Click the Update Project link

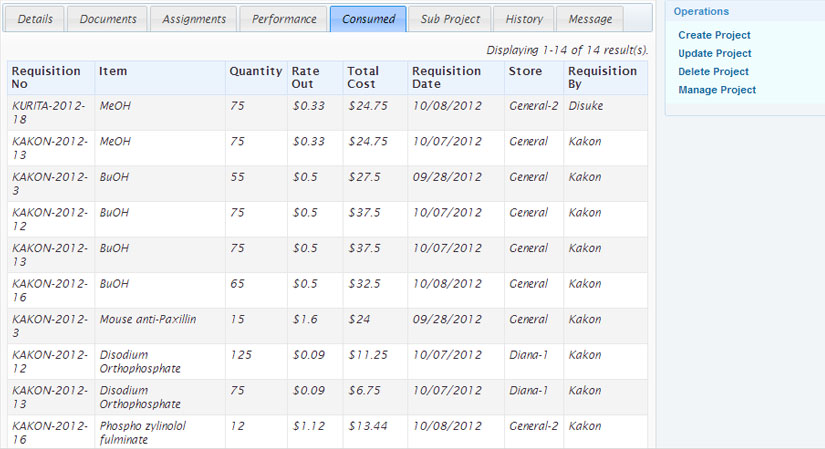pyautogui.click(x=714, y=53)
